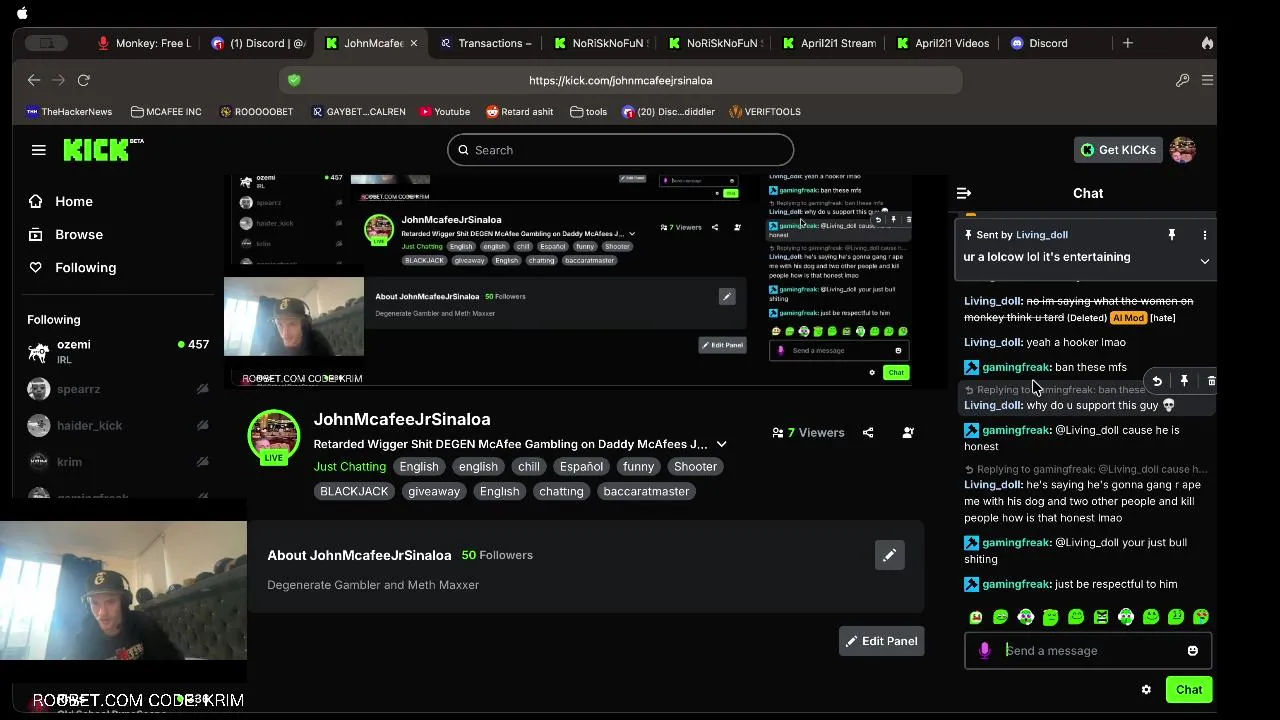Viewport: 1280px width, 720px height.
Task: Click the KICK logo
Action: point(103,150)
